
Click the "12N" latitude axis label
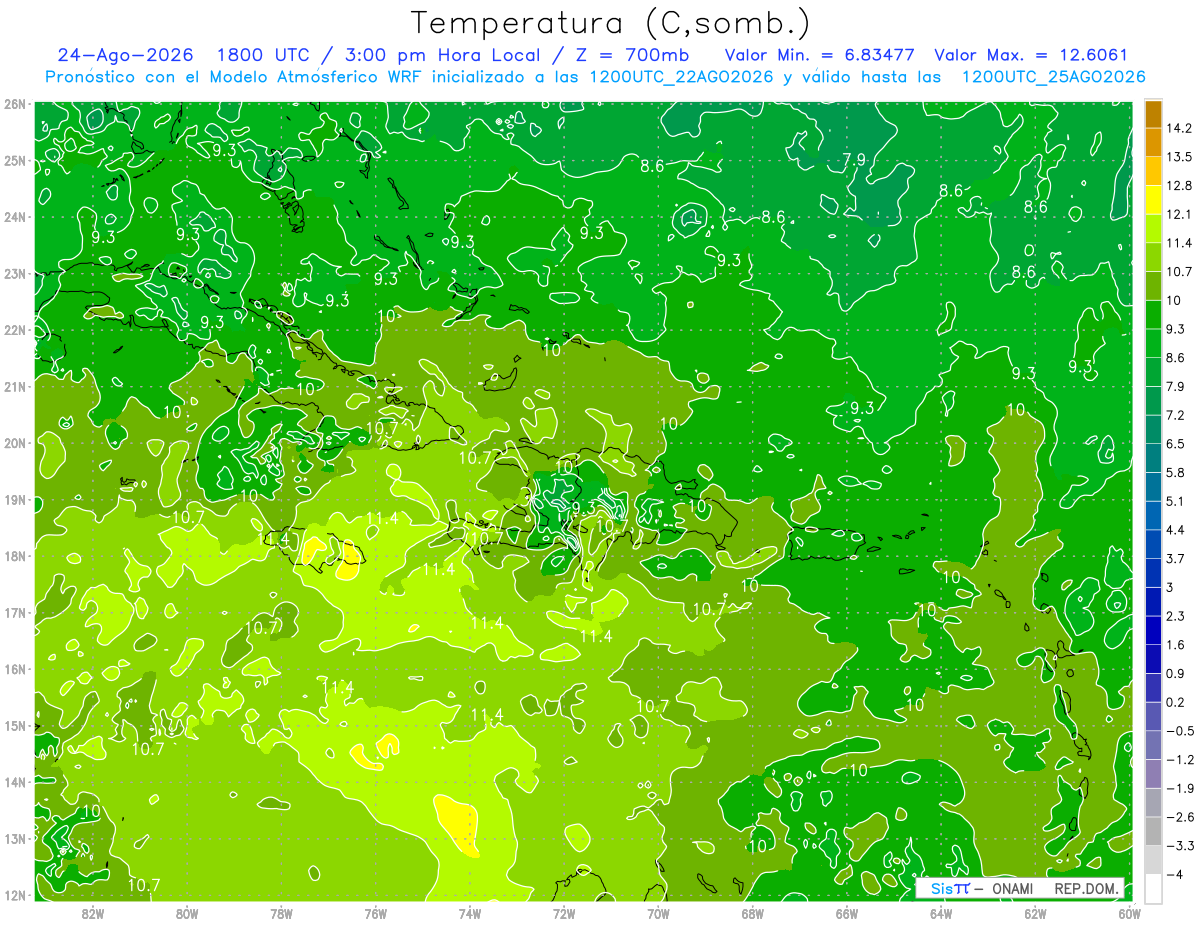(14, 895)
